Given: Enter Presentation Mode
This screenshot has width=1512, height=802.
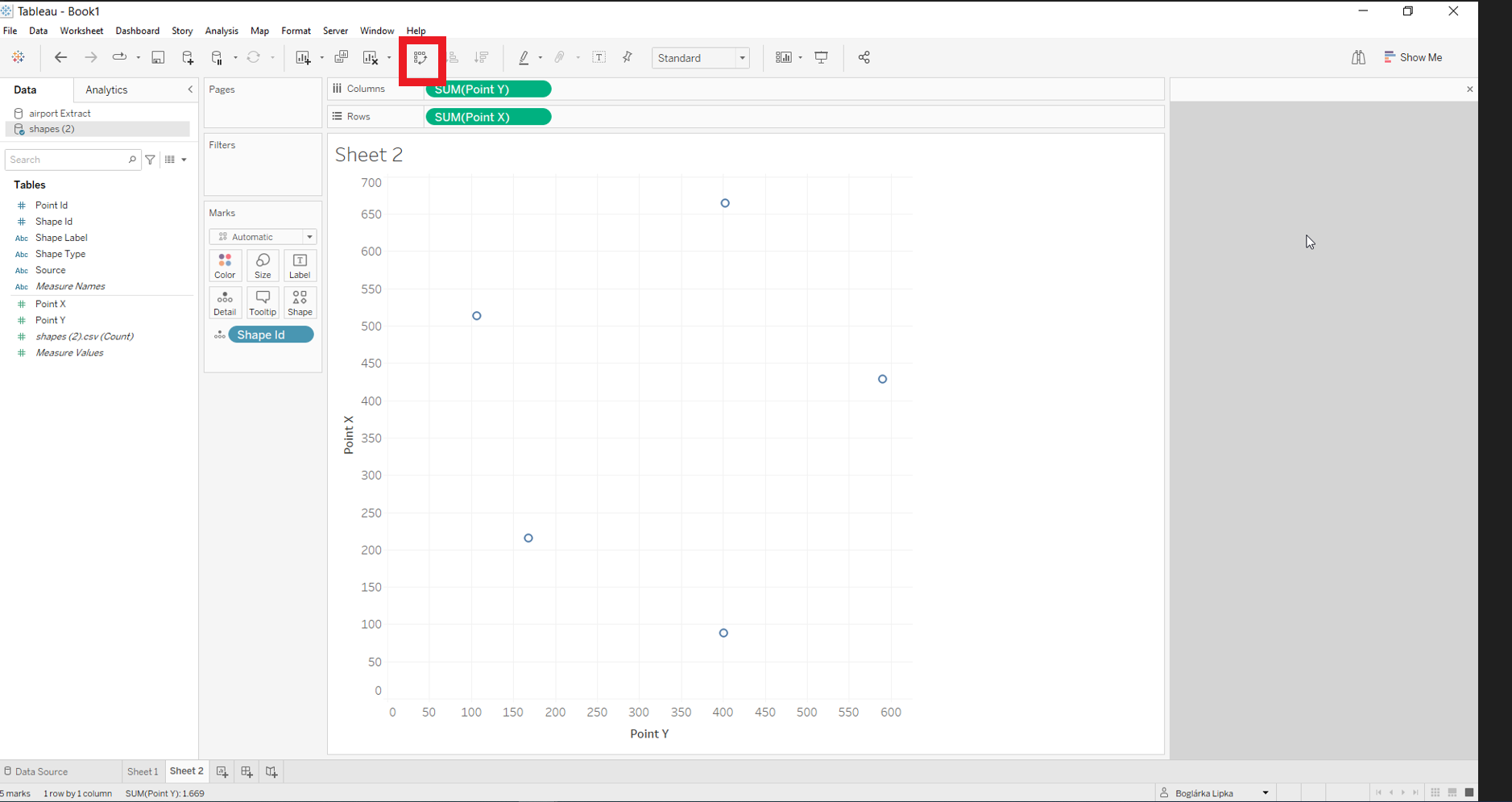Looking at the screenshot, I should click(822, 57).
